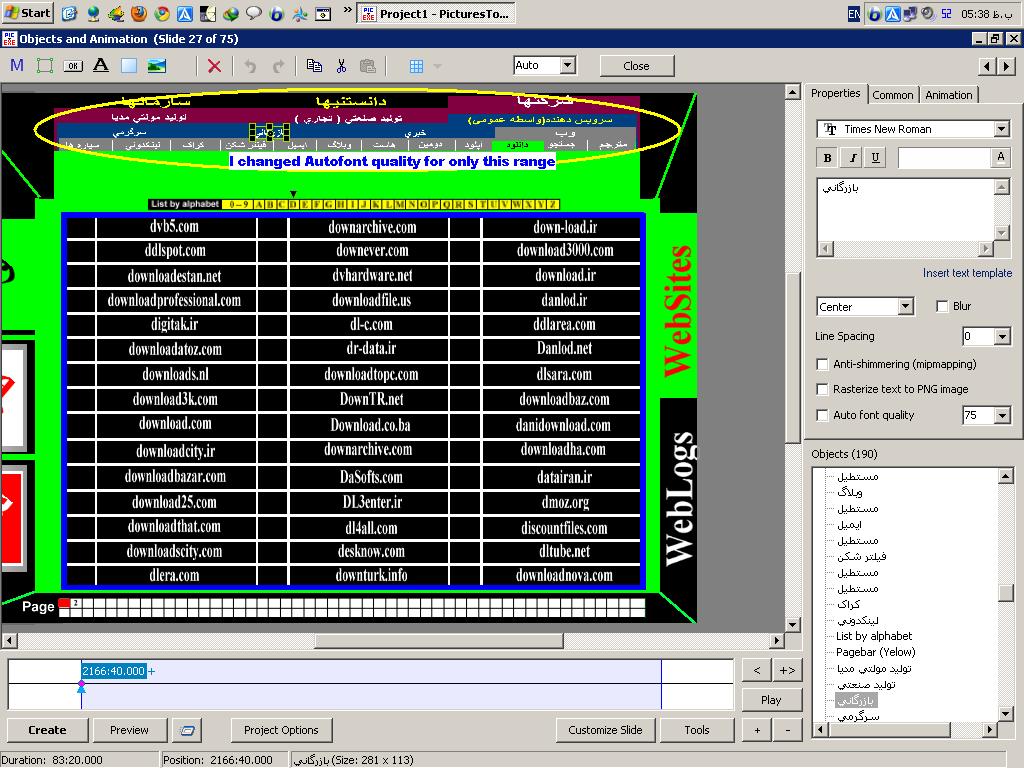The width and height of the screenshot is (1024, 768).
Task: Click the Customize Slide button
Action: point(605,730)
